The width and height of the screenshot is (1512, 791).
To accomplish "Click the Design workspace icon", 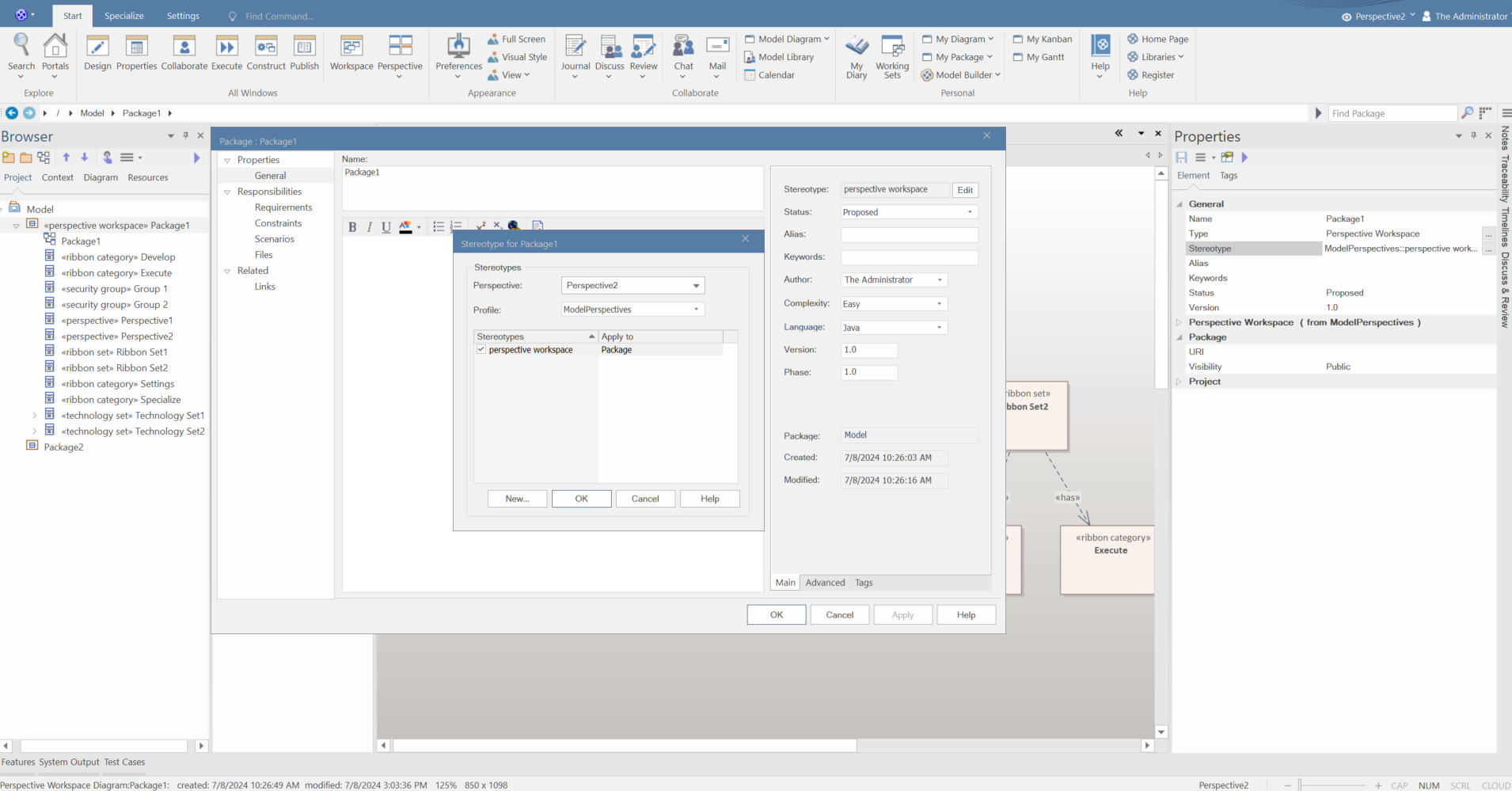I will point(97,52).
